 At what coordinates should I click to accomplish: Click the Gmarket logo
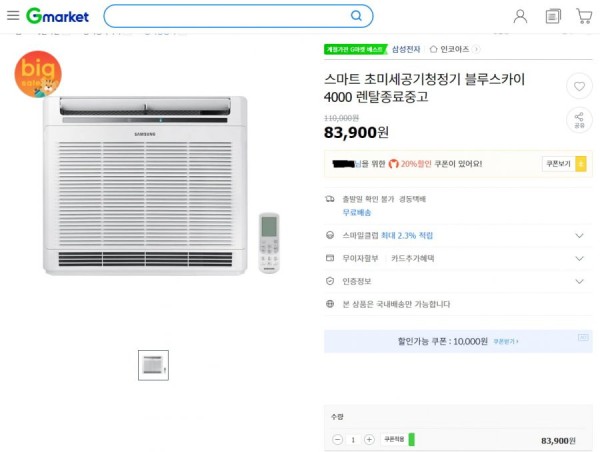[57, 16]
